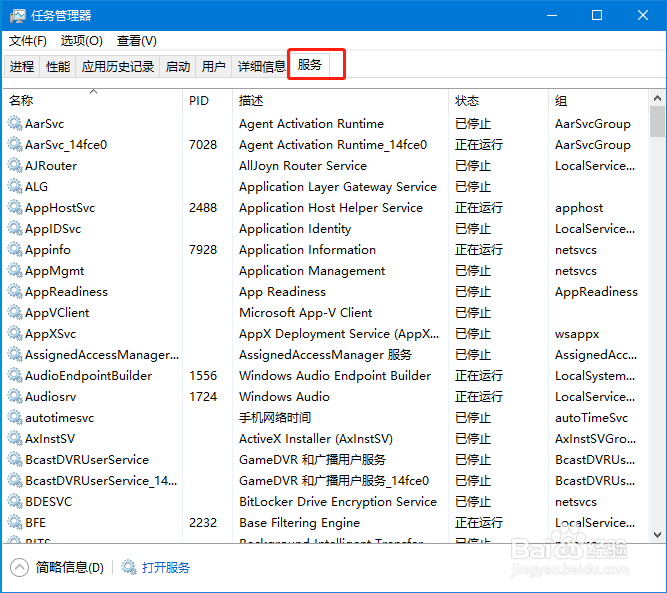Click the gear icon beside Audiosrv
This screenshot has height=593, width=667.
click(15, 396)
